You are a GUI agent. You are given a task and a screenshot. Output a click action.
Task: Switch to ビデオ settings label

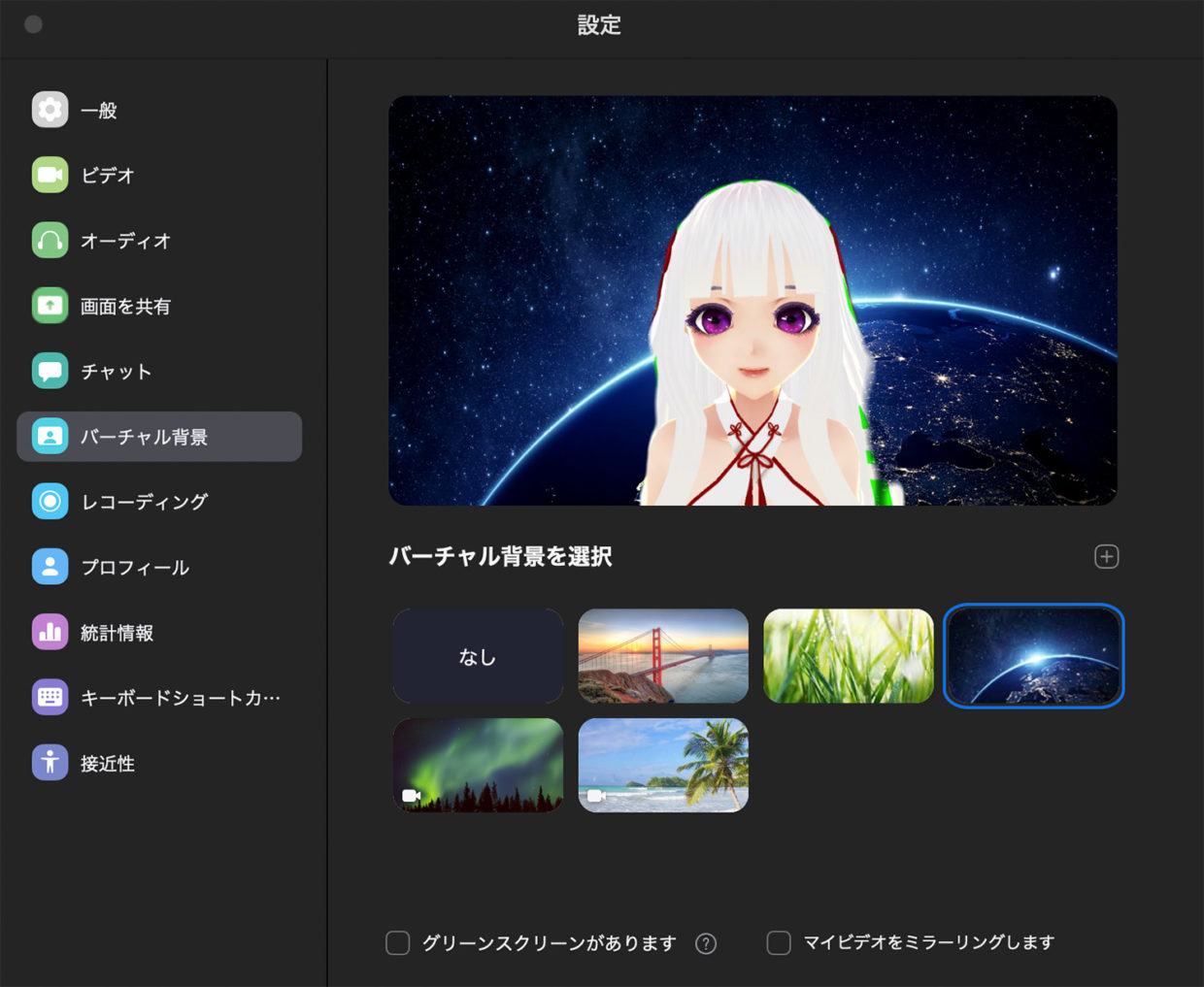(108, 176)
